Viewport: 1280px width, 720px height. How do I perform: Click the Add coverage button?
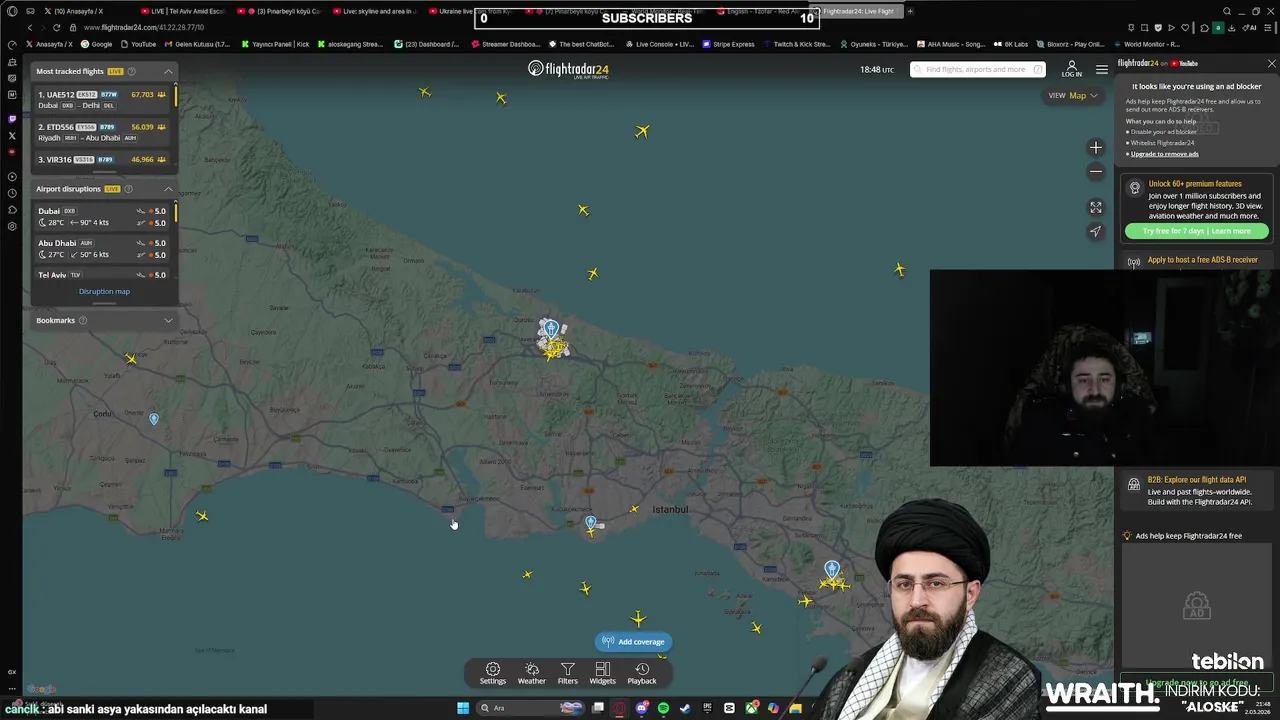pyautogui.click(x=633, y=642)
